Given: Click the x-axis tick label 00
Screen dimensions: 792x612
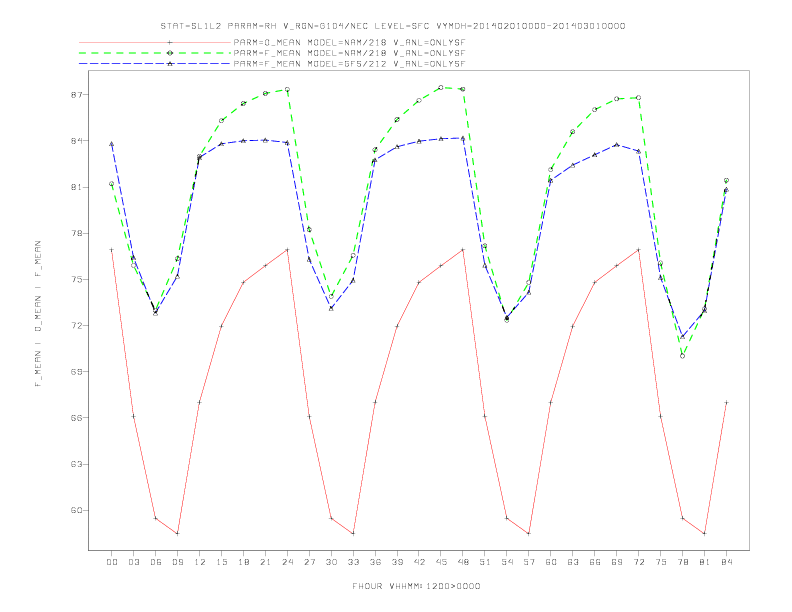Looking at the screenshot, I should click(112, 562).
